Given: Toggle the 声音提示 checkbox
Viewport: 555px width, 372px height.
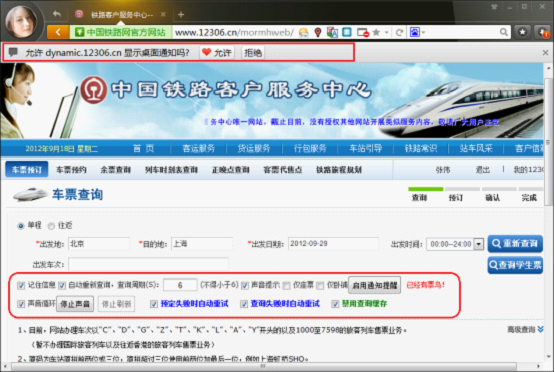Looking at the screenshot, I should (x=245, y=285).
